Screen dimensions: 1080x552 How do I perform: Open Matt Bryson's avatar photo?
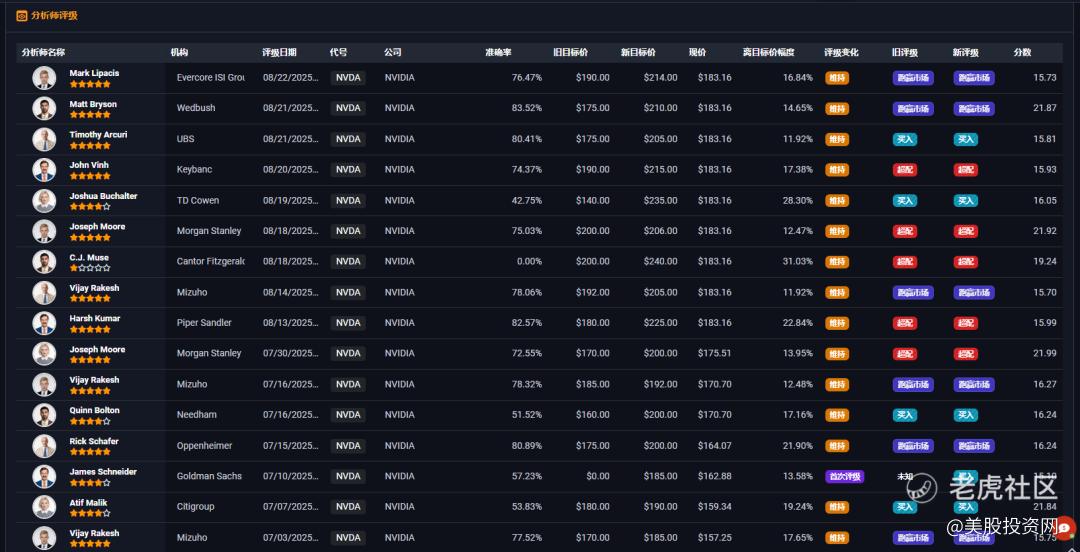tap(44, 109)
